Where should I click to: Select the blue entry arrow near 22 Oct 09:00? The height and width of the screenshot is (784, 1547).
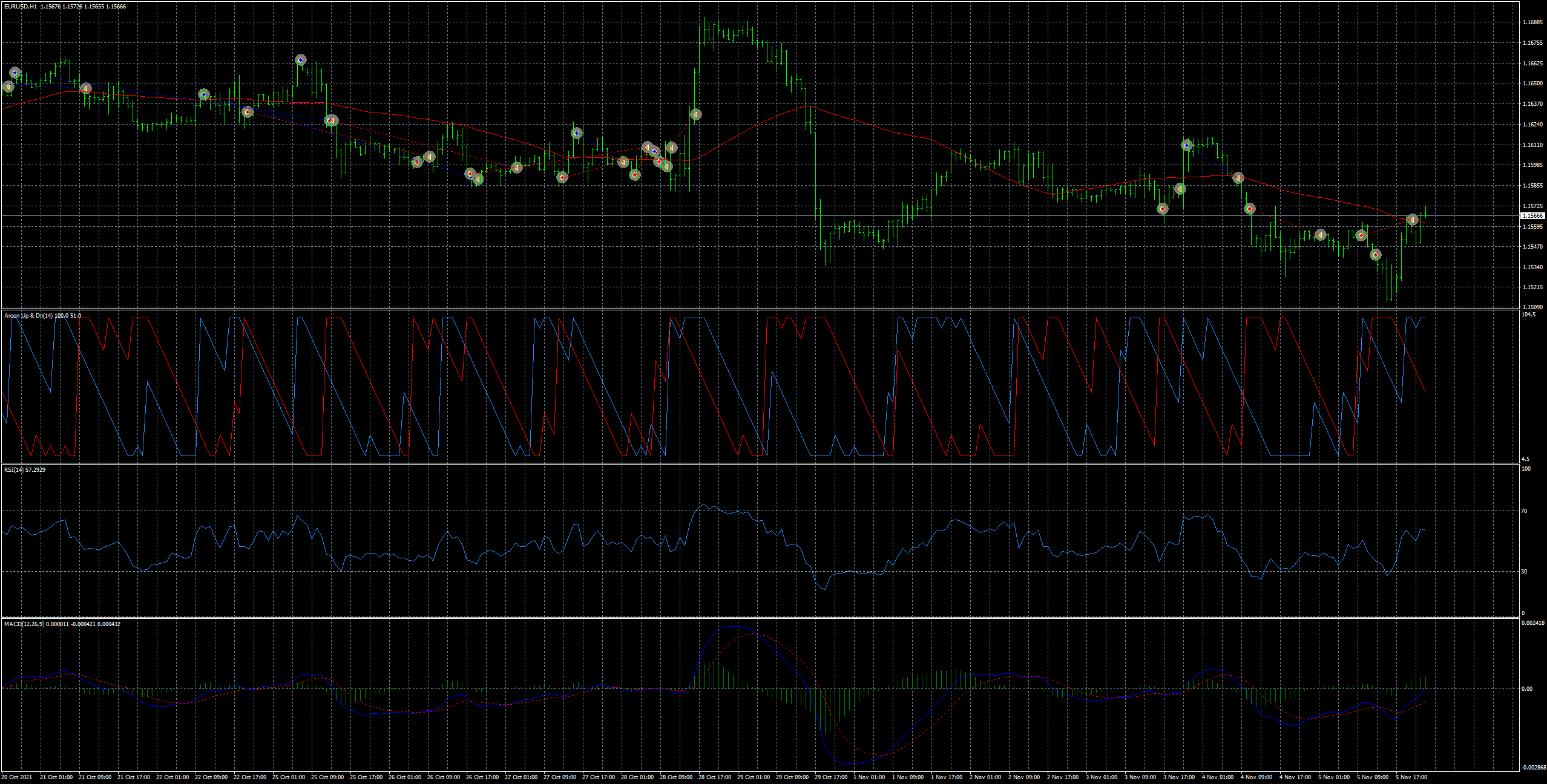(204, 94)
